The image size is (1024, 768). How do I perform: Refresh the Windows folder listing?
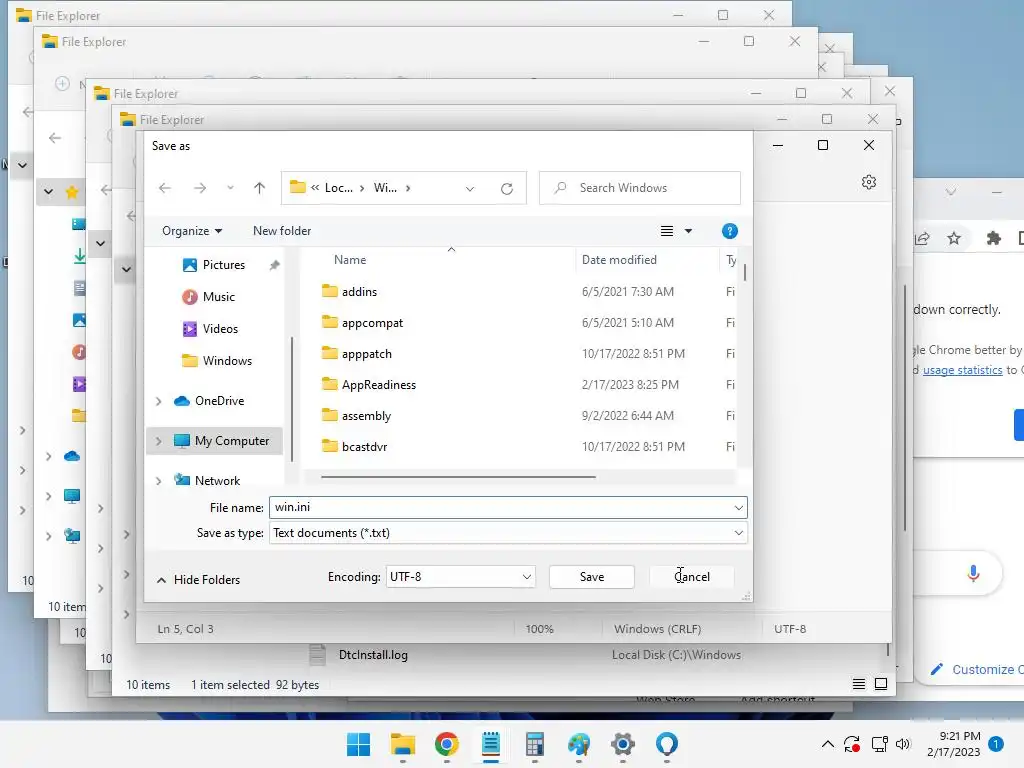[x=507, y=189]
